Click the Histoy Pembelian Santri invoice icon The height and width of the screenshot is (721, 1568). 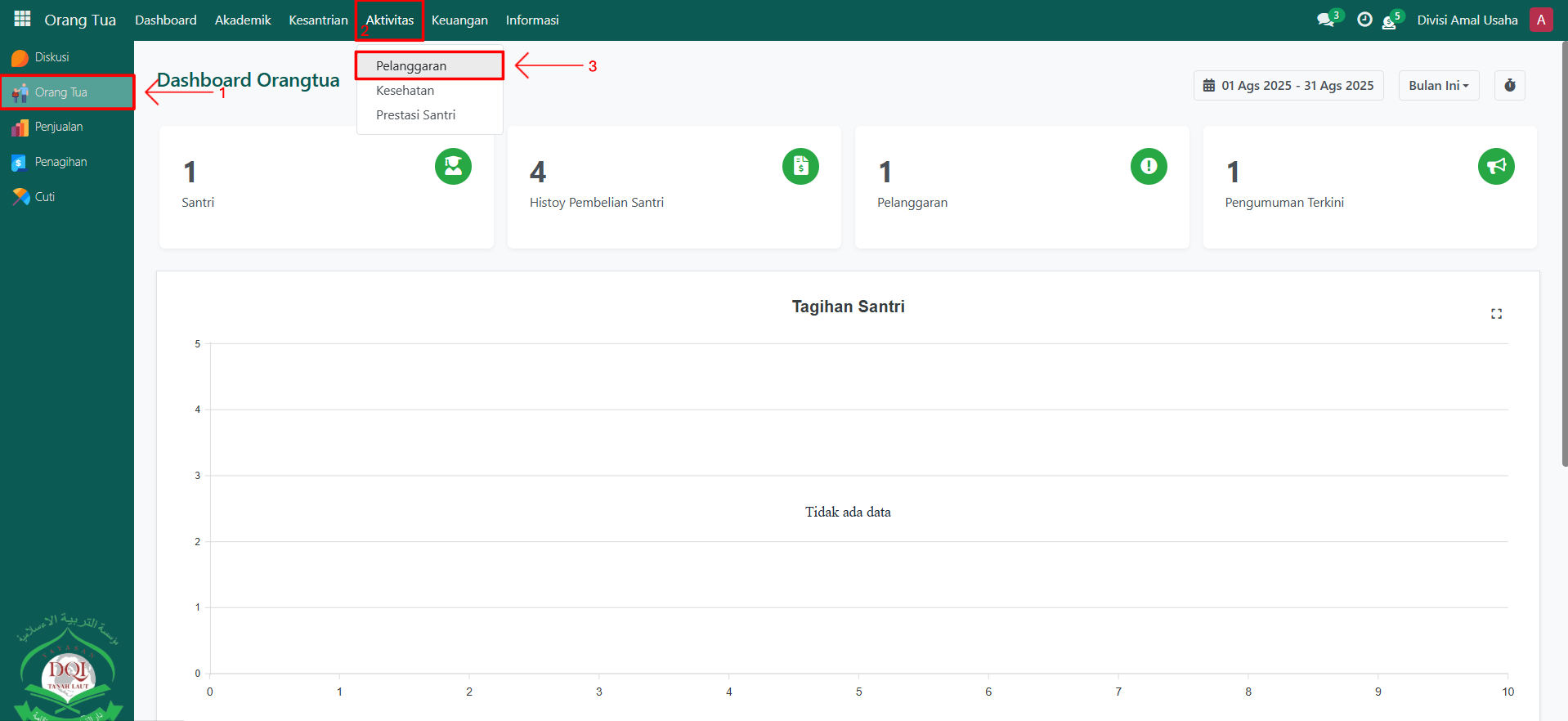pos(800,166)
